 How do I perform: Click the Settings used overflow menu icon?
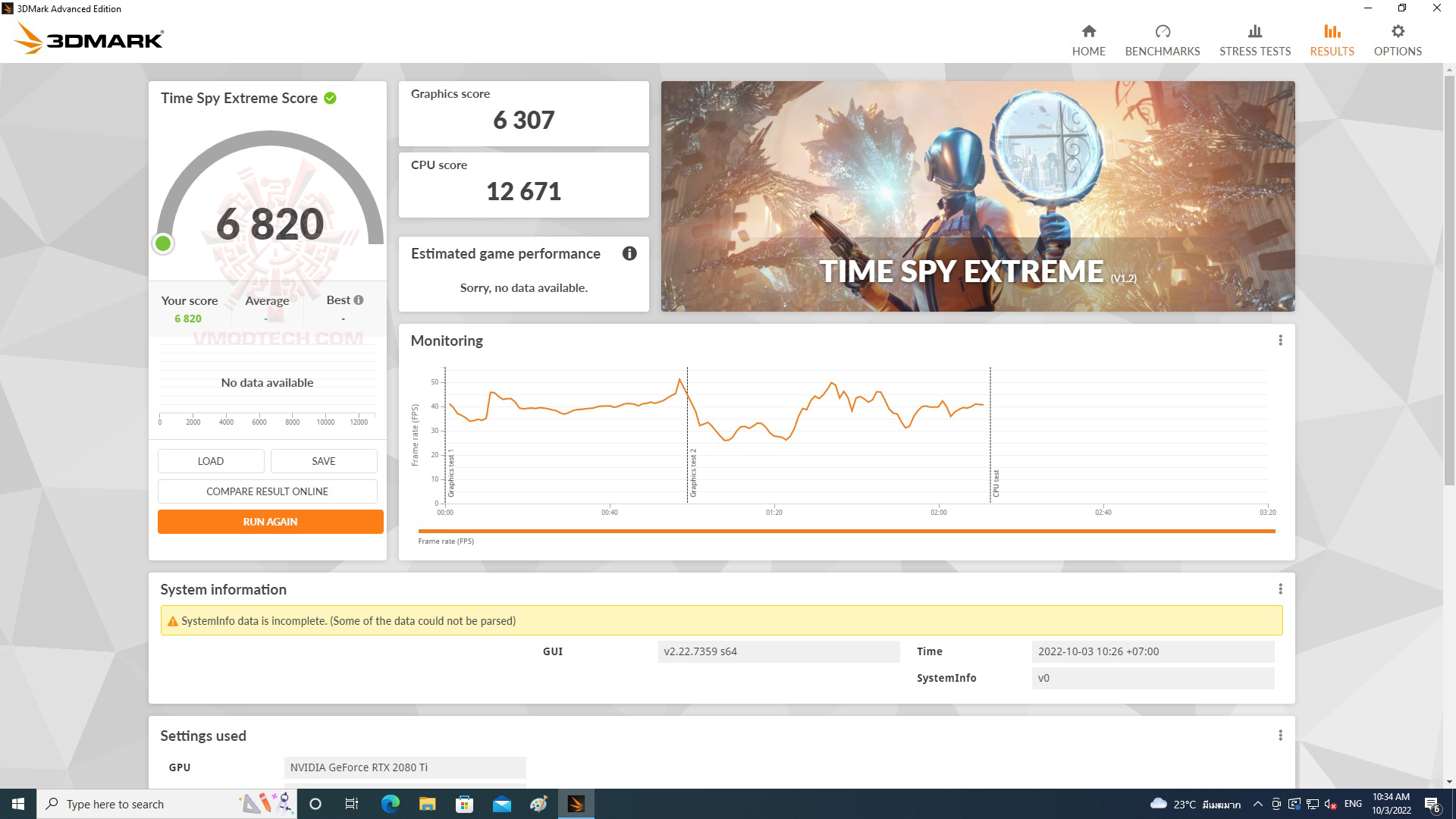(x=1280, y=735)
